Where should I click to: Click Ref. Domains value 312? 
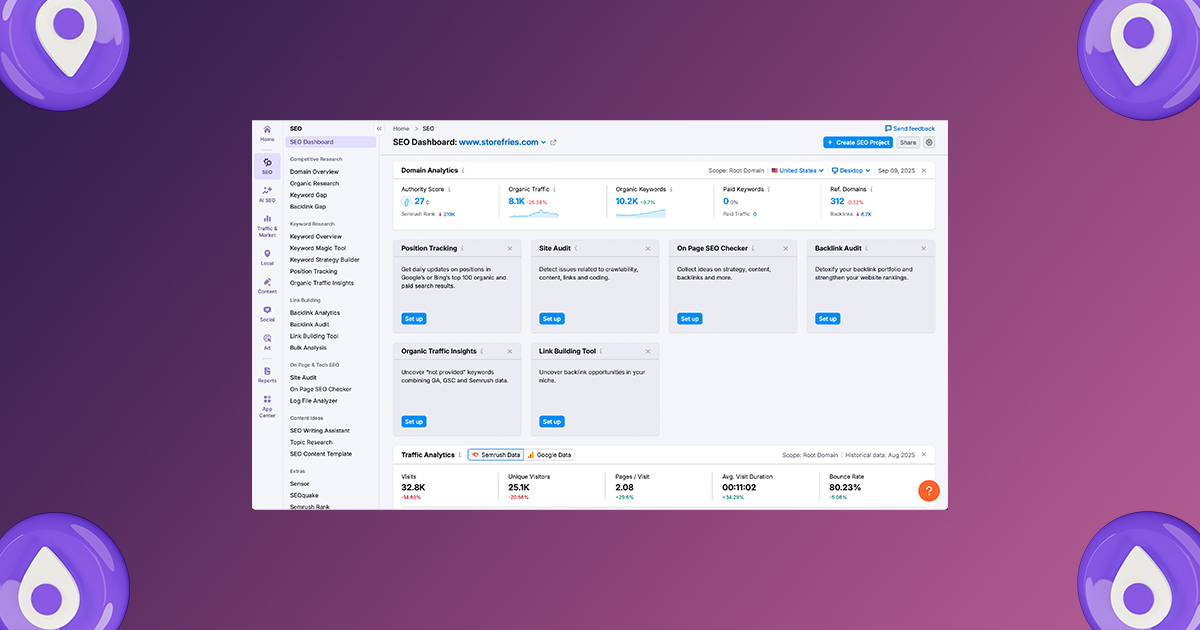click(838, 201)
